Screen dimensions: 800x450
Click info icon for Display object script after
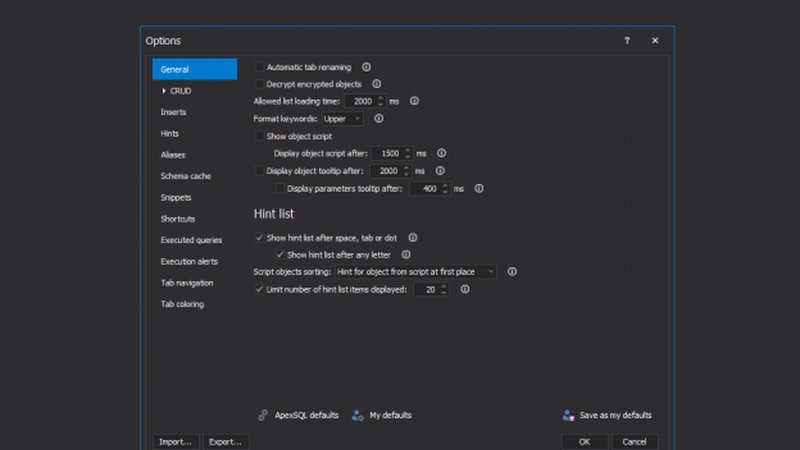pos(441,153)
